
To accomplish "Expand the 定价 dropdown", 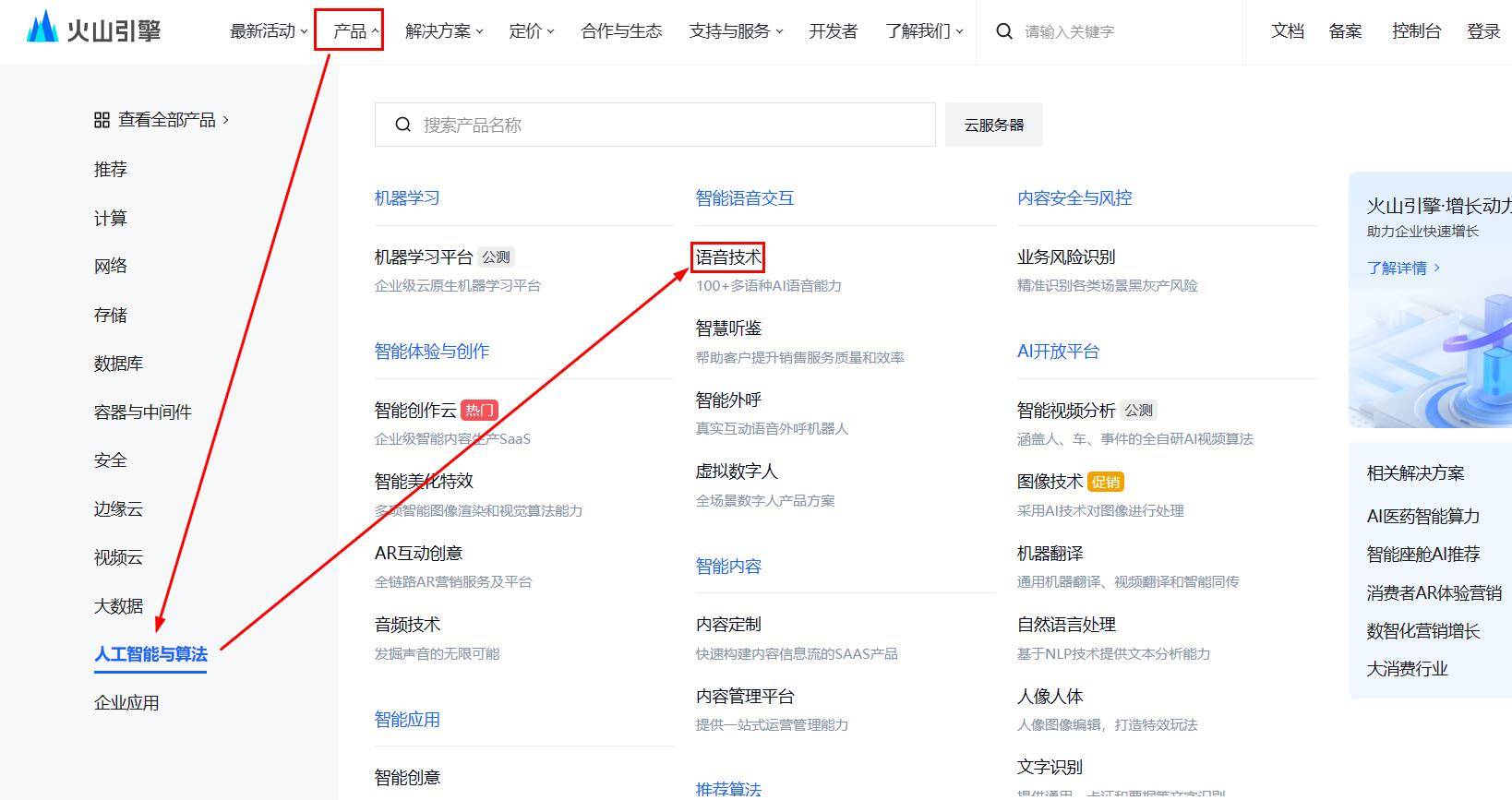I will click(x=532, y=31).
